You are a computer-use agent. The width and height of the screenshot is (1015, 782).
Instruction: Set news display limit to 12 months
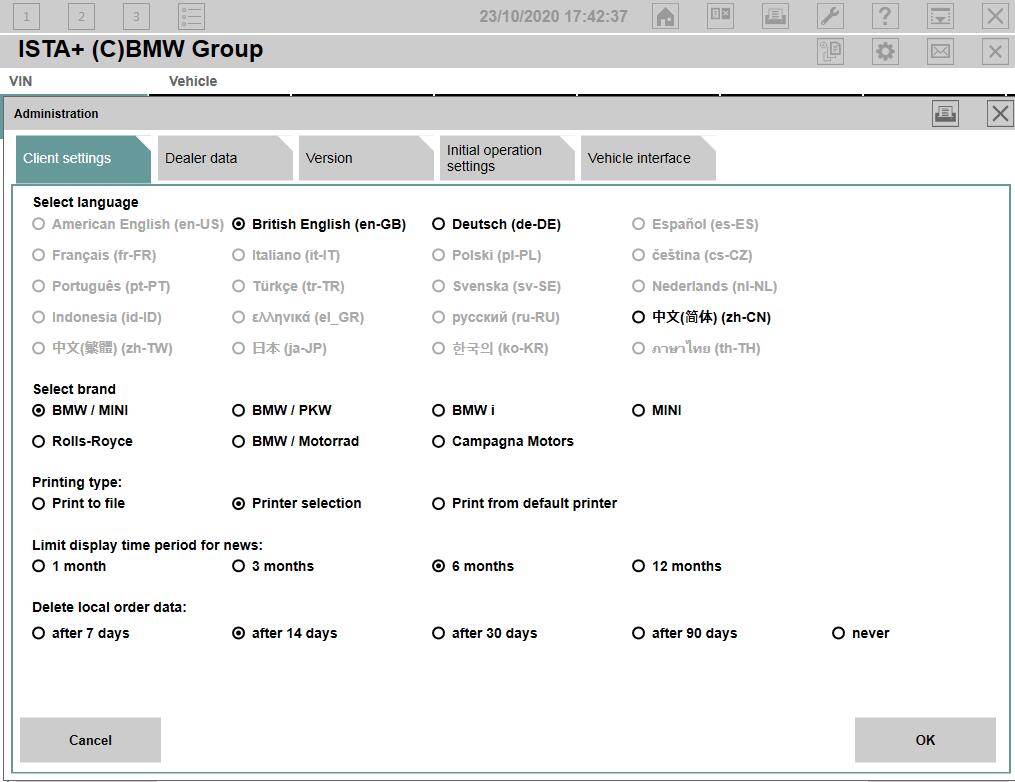pos(638,566)
